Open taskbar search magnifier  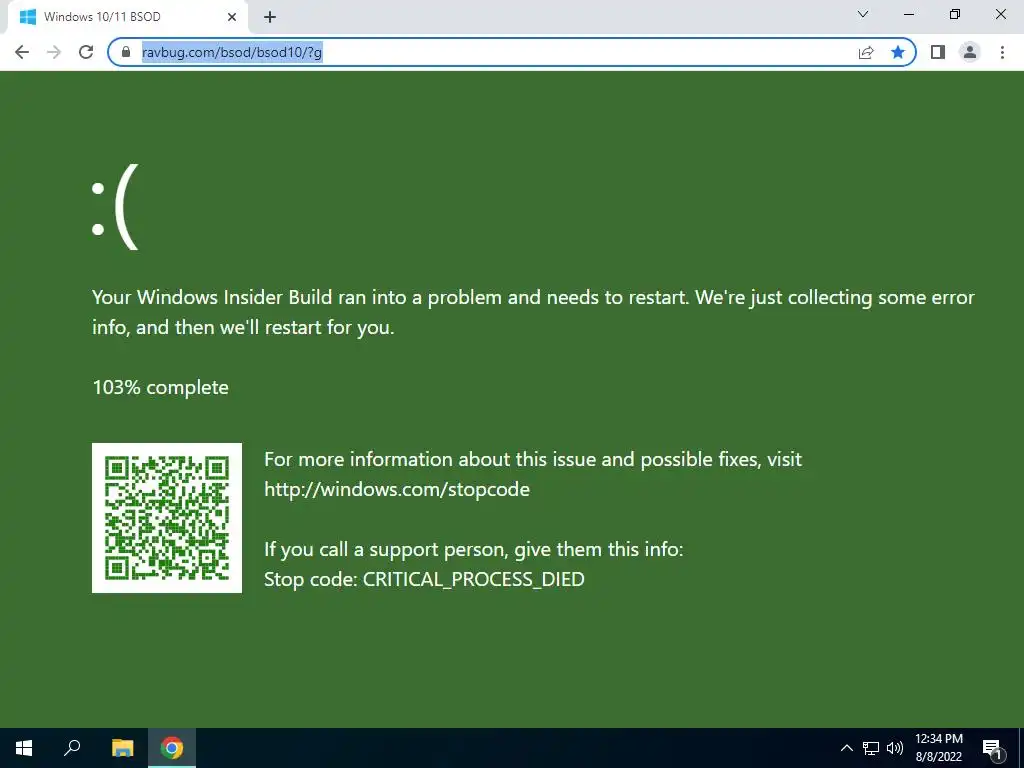click(x=72, y=748)
